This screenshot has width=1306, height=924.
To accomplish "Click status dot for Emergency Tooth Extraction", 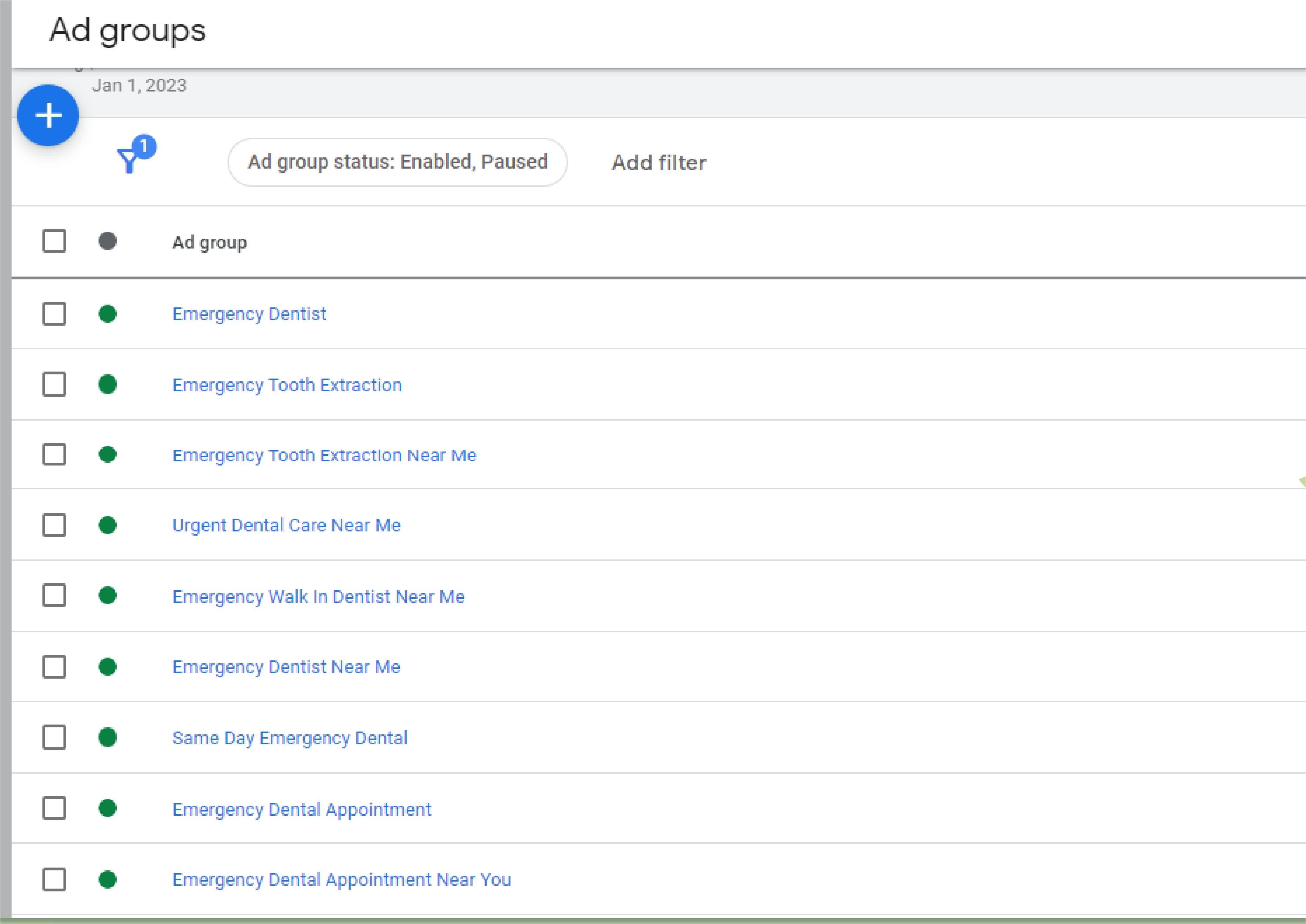I will click(108, 384).
